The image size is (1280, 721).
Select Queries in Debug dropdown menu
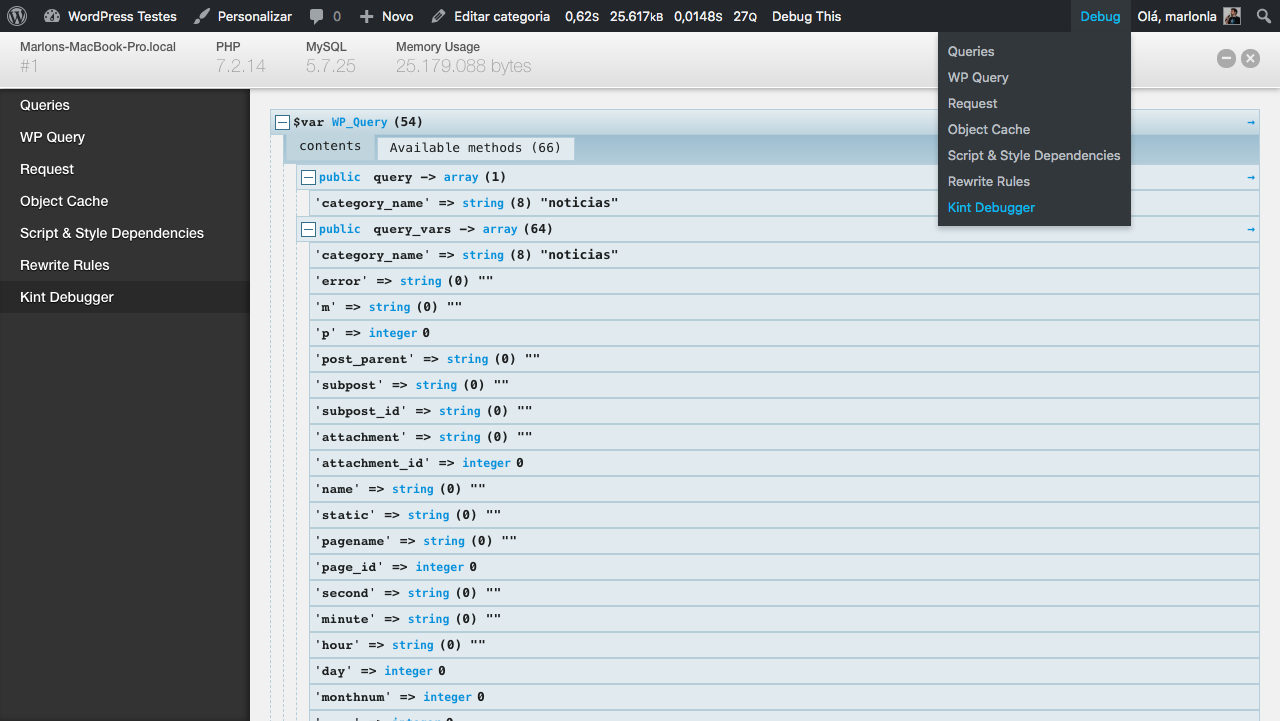[x=1034, y=51]
